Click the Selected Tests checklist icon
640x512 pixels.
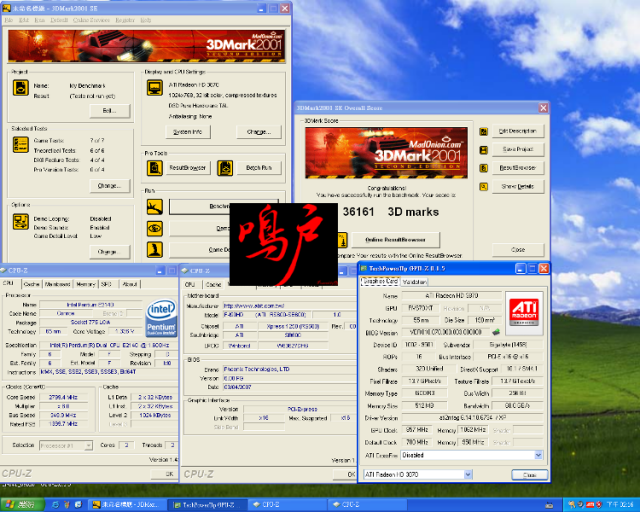20,145
